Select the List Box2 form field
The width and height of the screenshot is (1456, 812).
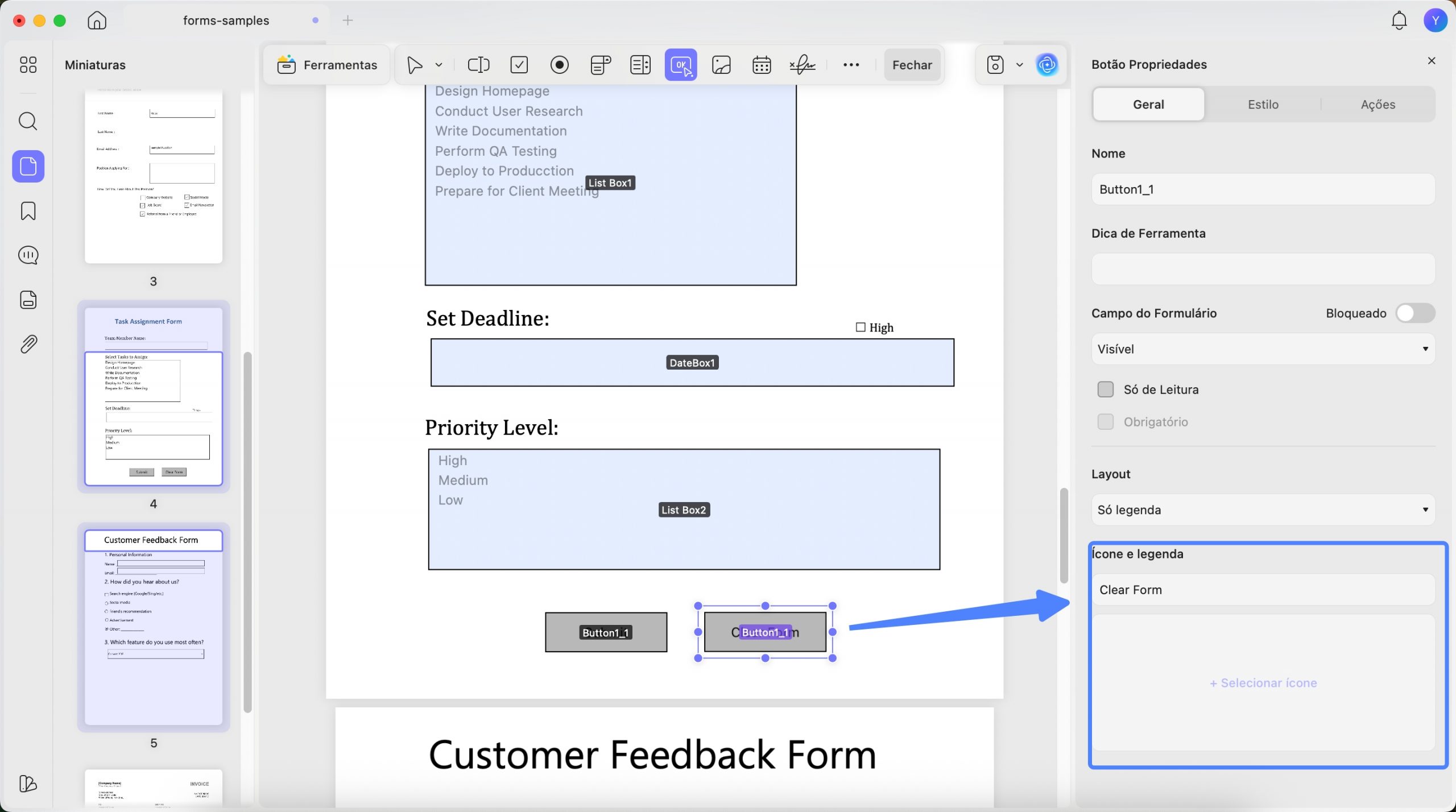pos(684,509)
